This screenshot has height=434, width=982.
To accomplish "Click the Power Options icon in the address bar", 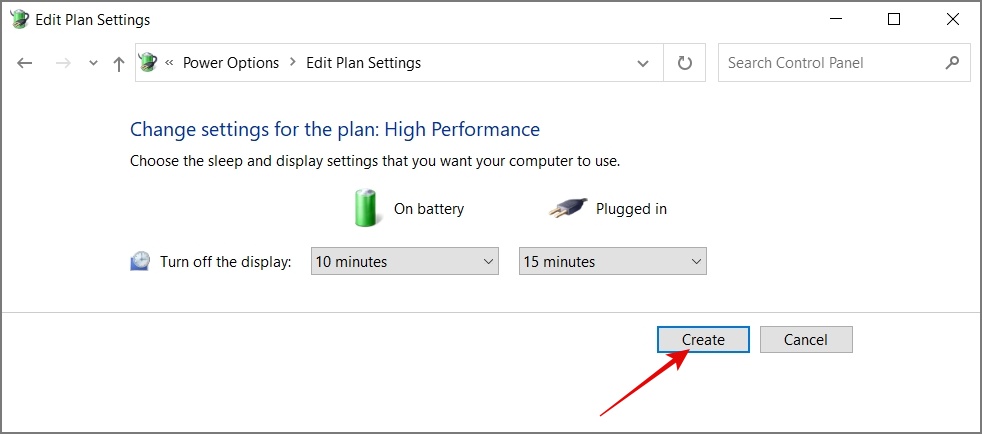I will coord(148,63).
